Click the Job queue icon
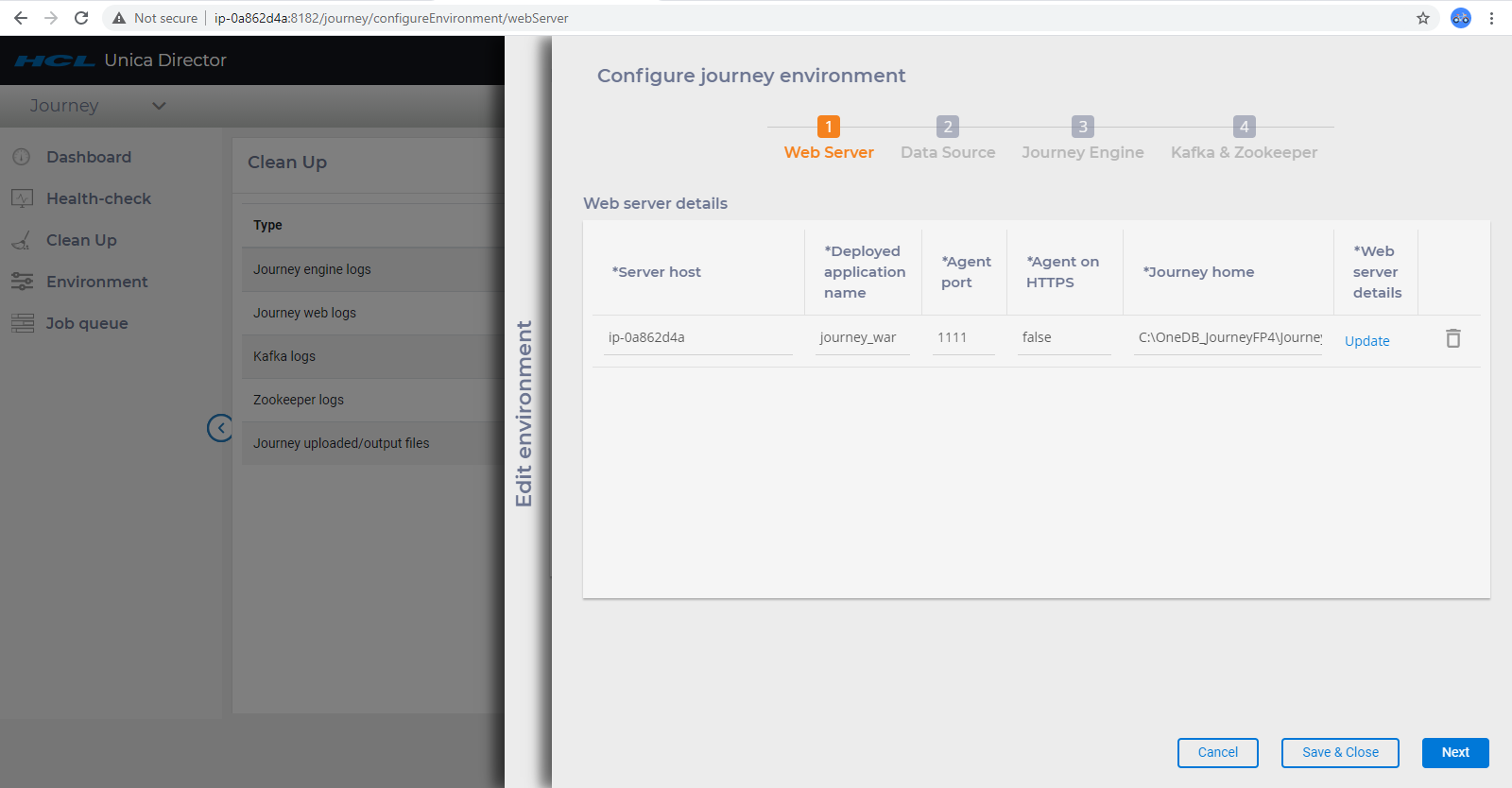1512x788 pixels. click(x=22, y=323)
